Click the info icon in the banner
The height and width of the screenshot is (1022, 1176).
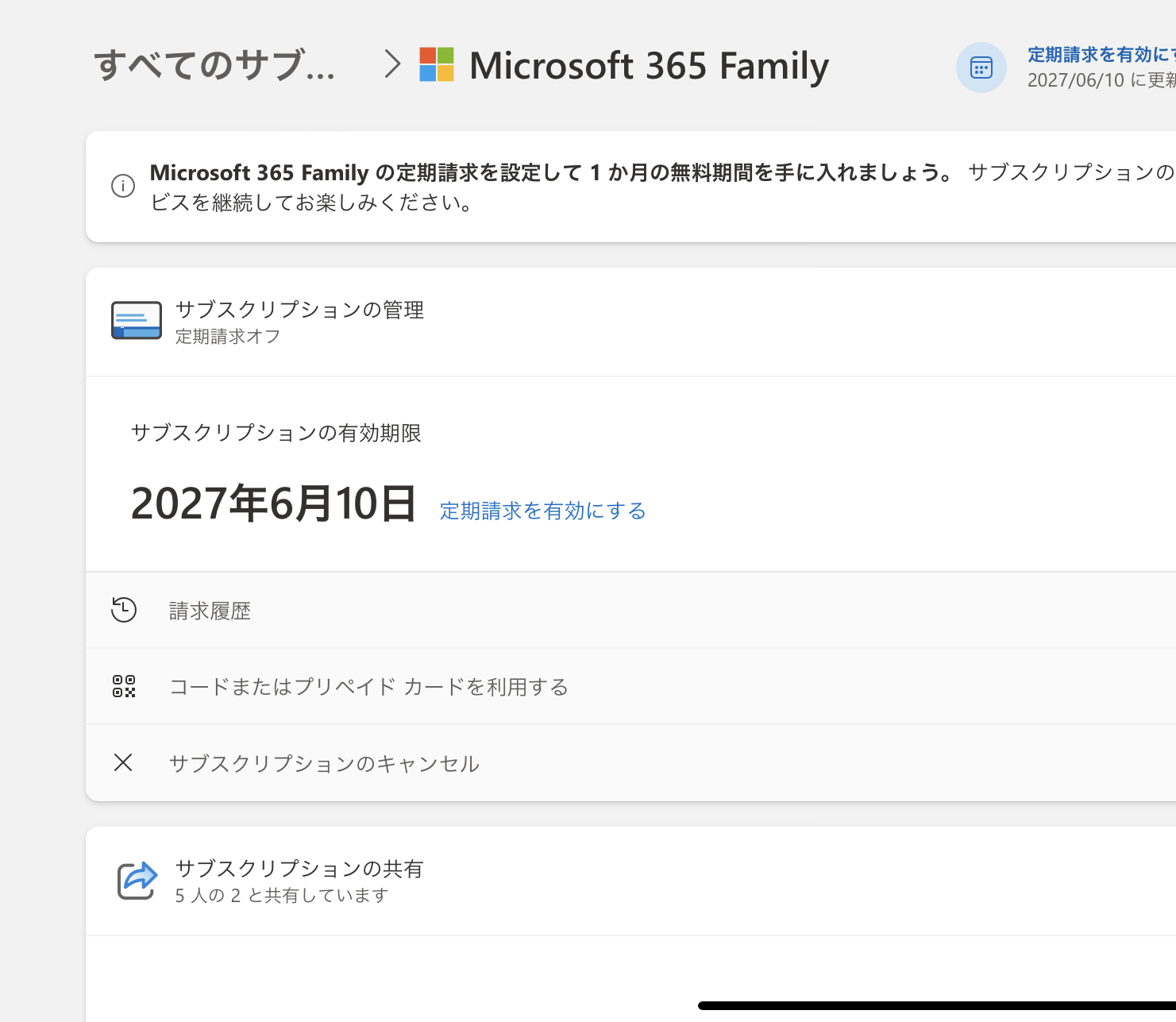pos(123,187)
